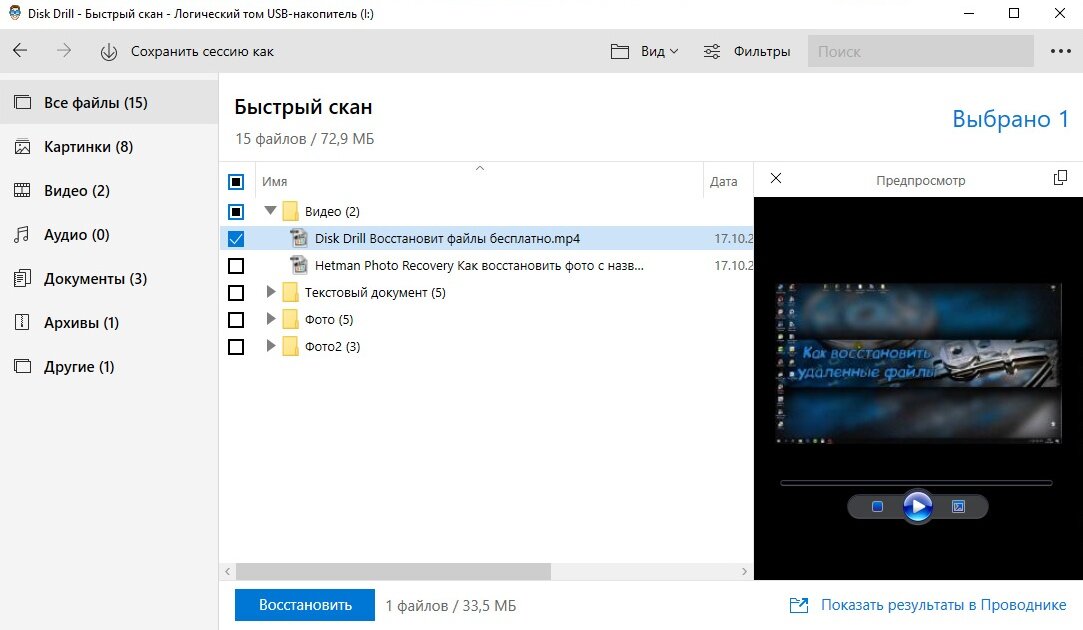Click the Видео film strip icon
This screenshot has height=630, width=1083.
[x=22, y=191]
